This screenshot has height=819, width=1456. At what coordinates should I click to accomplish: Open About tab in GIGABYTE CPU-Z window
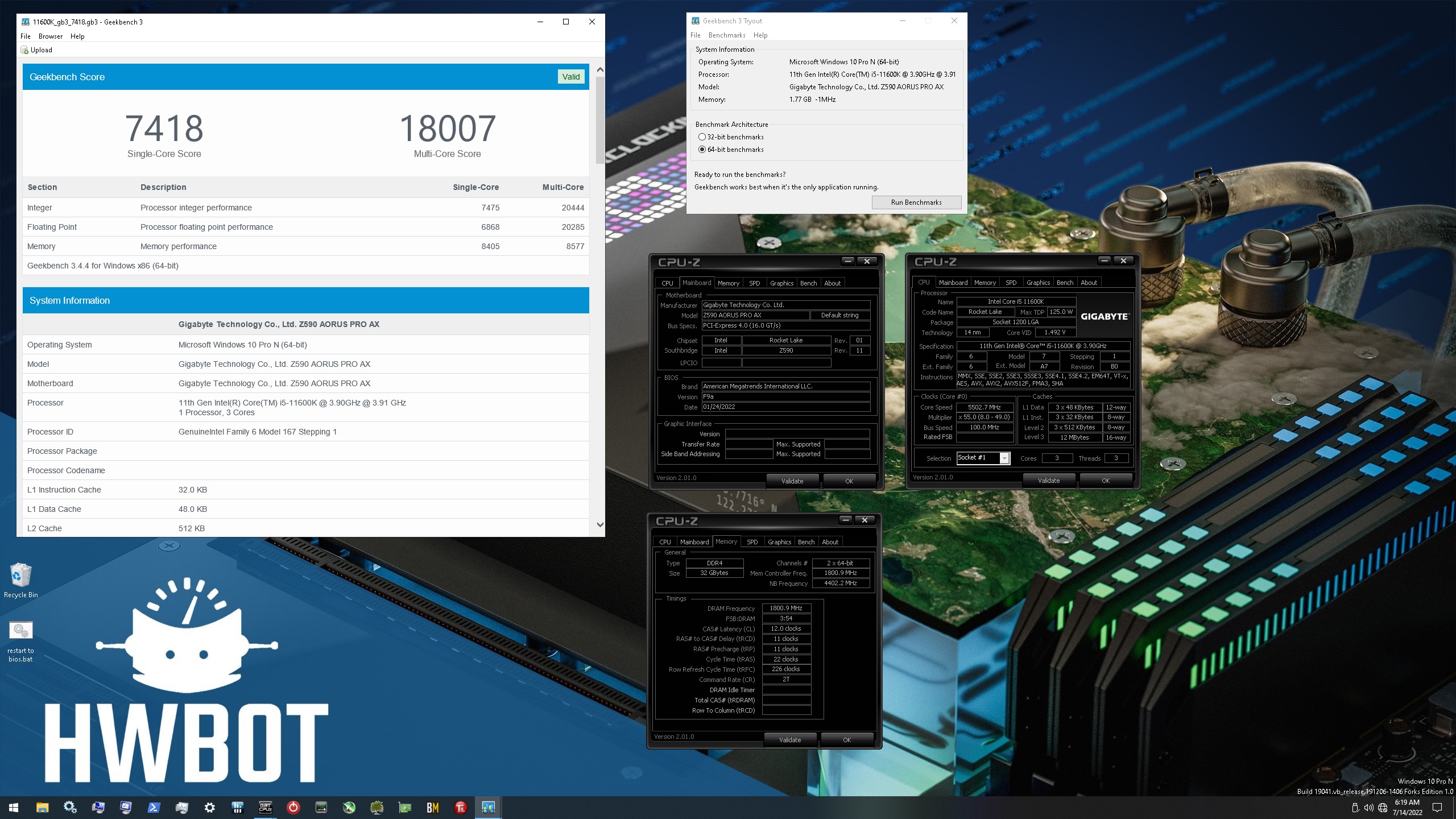tap(1089, 283)
